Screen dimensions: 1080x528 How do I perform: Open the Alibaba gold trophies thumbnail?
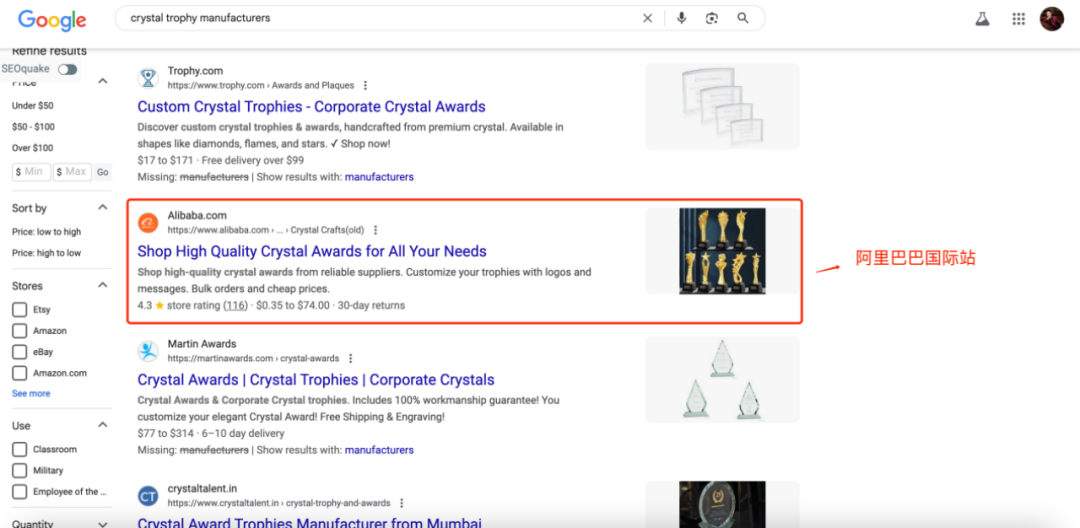tap(723, 251)
